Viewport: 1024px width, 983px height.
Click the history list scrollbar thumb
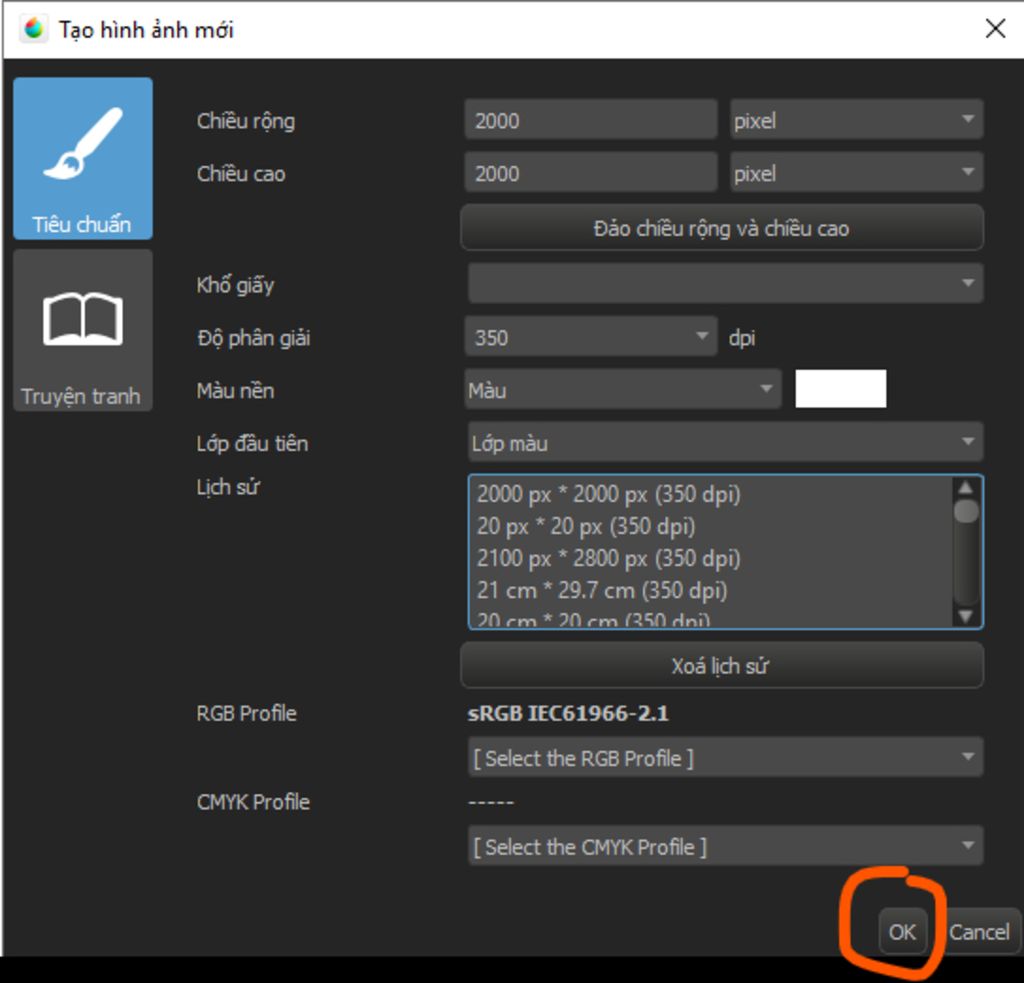(966, 511)
